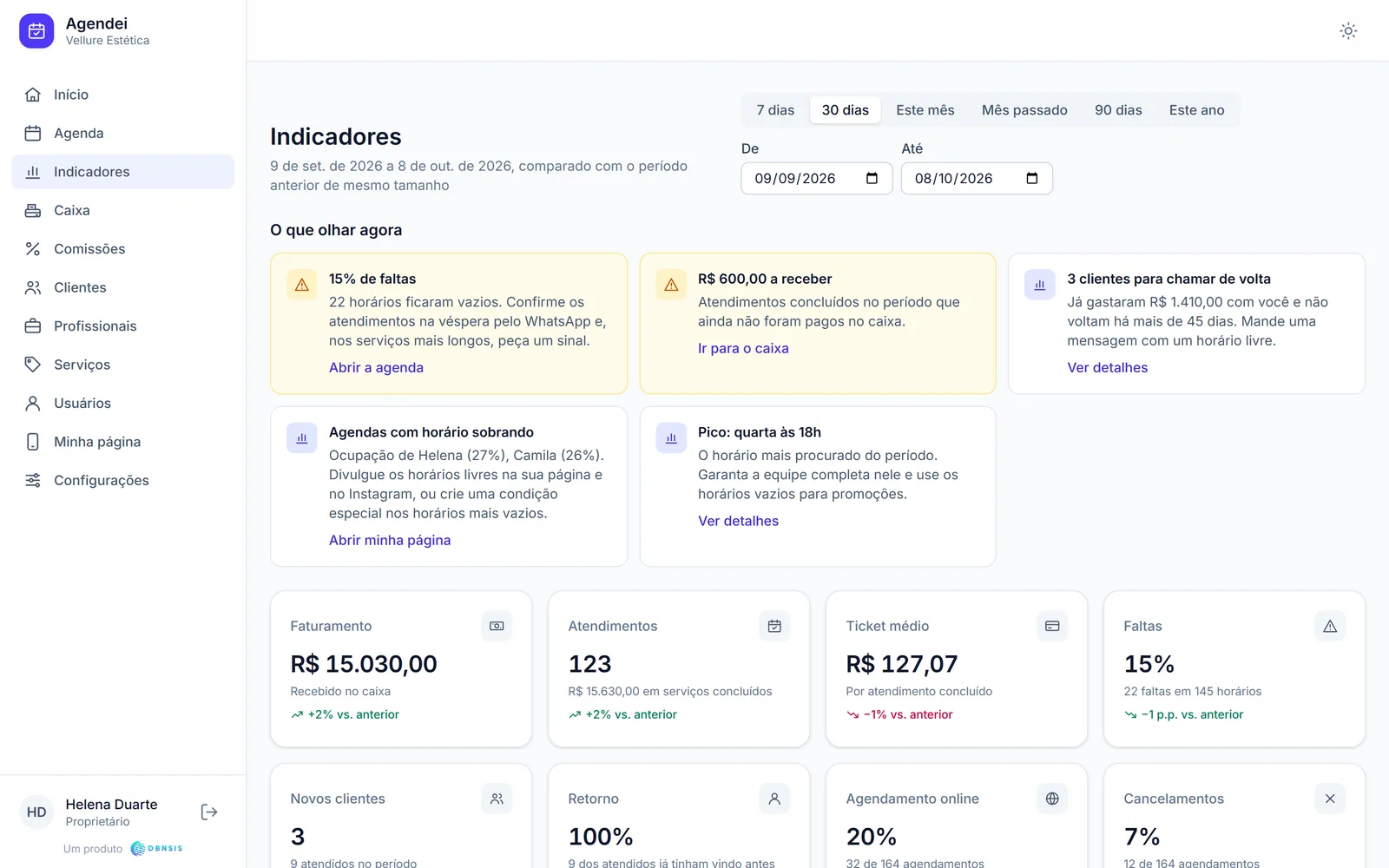Click Ver detalhes on Pico card
Screen dimensions: 1389x868
pos(739,521)
